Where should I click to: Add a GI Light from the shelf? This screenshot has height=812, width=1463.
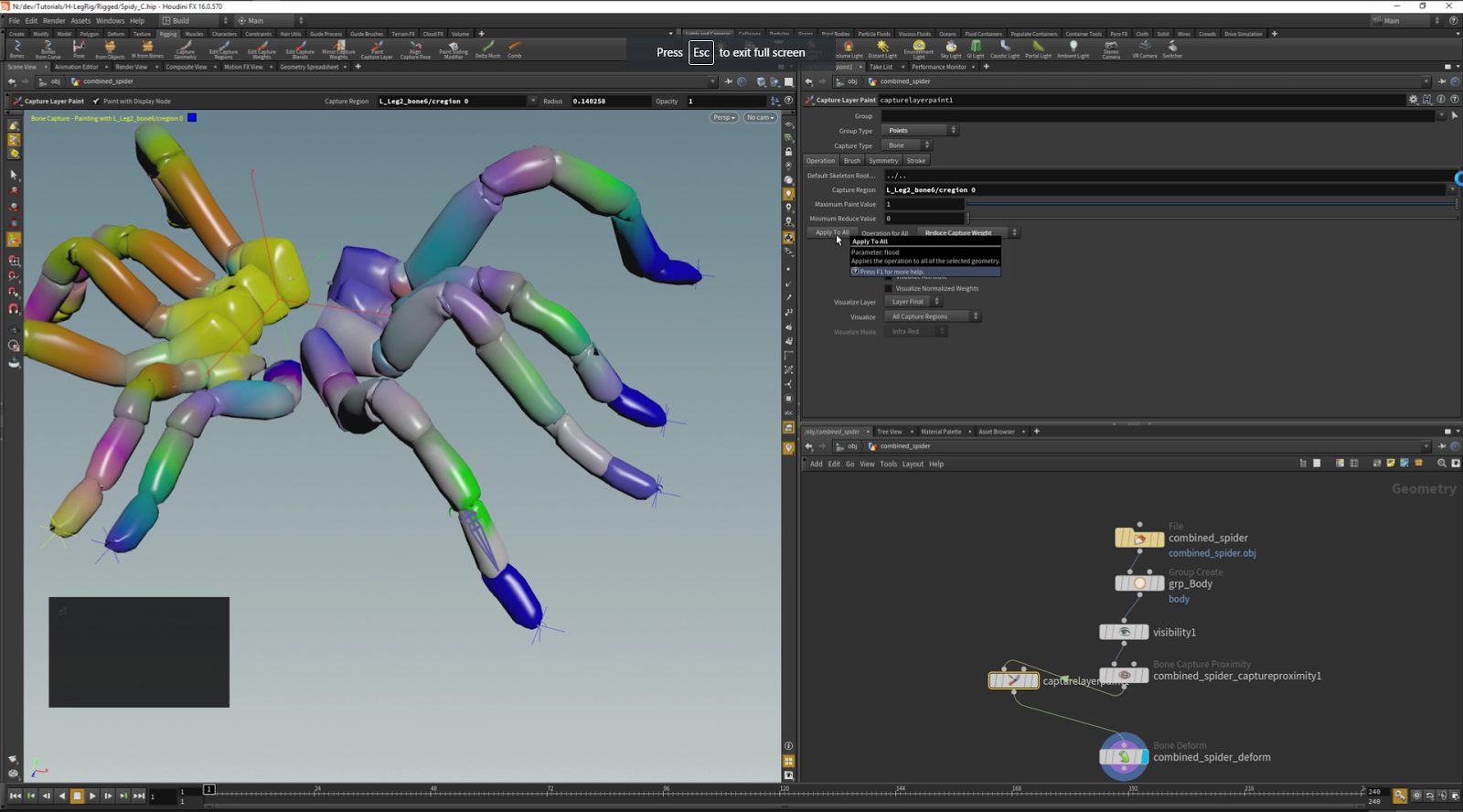point(976,48)
